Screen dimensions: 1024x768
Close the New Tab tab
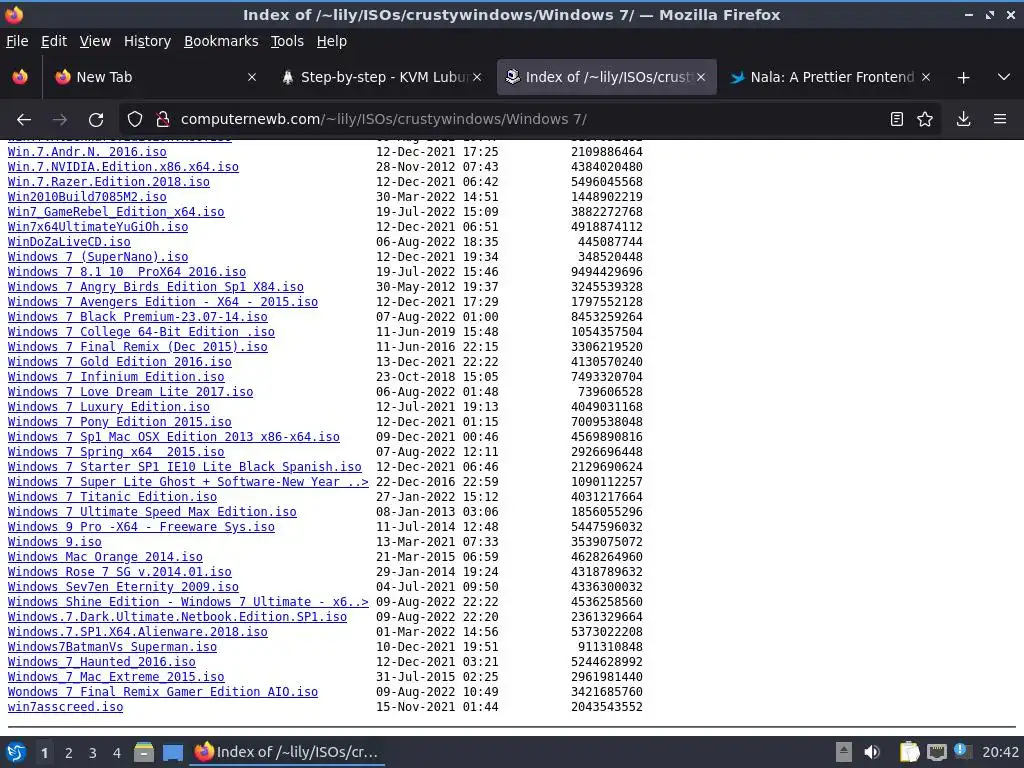tap(251, 77)
